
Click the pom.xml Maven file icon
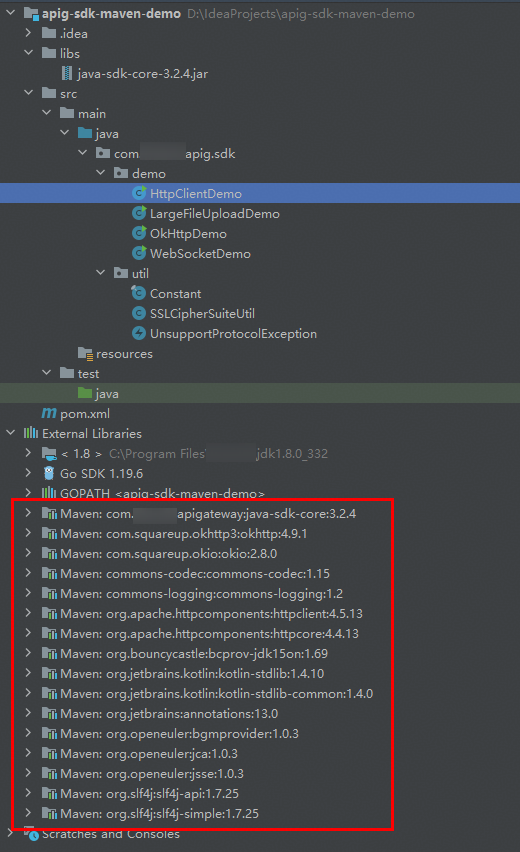point(49,414)
